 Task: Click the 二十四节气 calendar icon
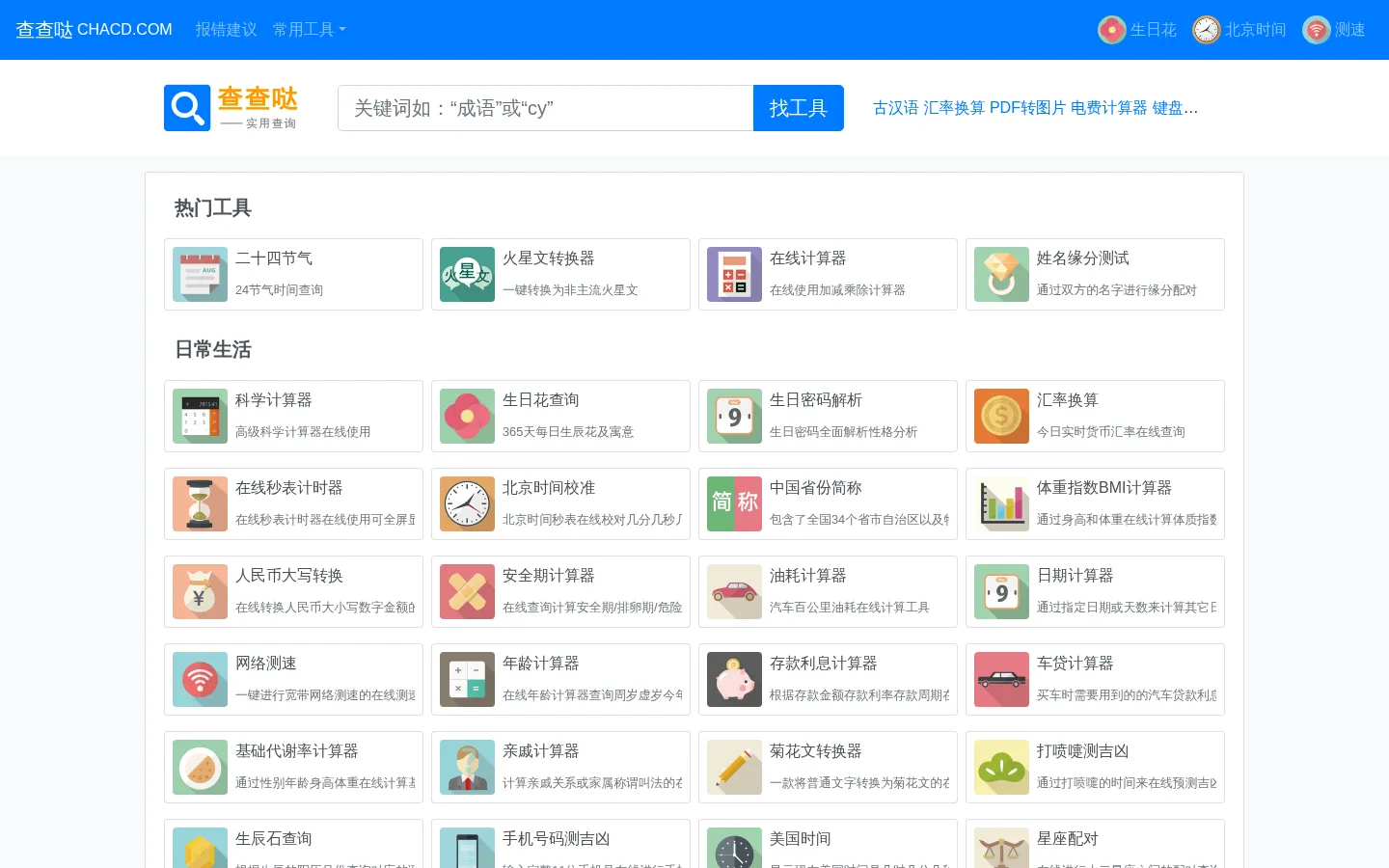201,275
